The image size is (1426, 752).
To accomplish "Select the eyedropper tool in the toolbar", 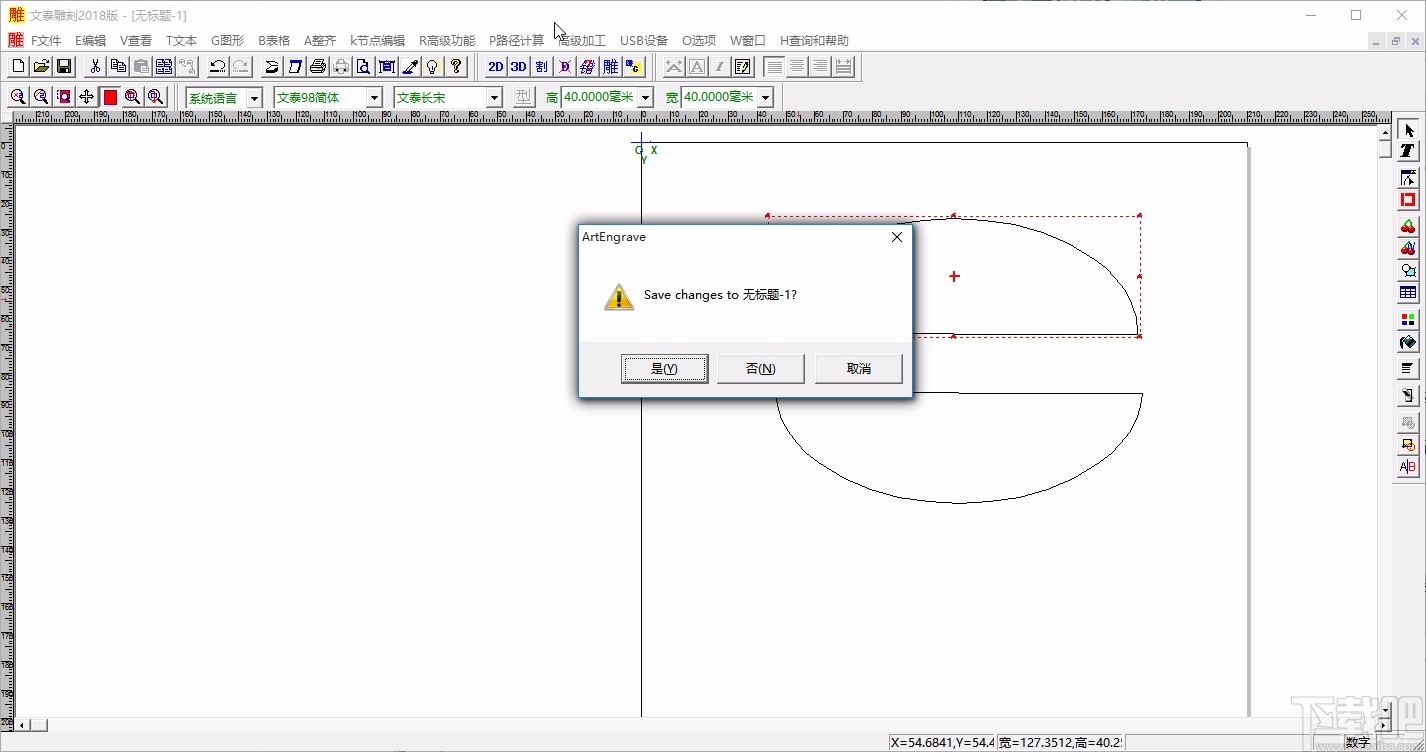I will coord(410,67).
